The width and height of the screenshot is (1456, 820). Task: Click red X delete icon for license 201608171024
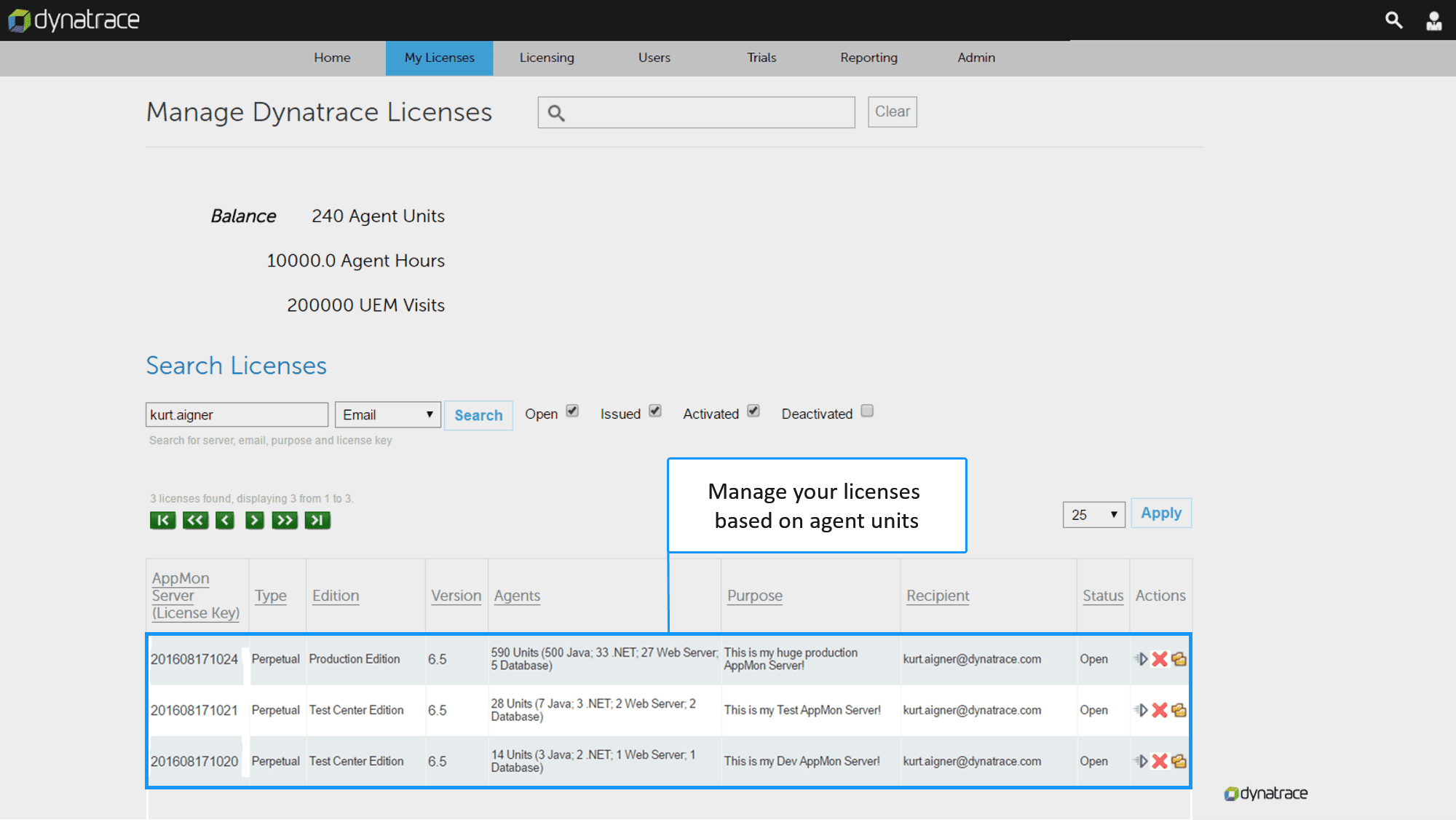(x=1160, y=659)
